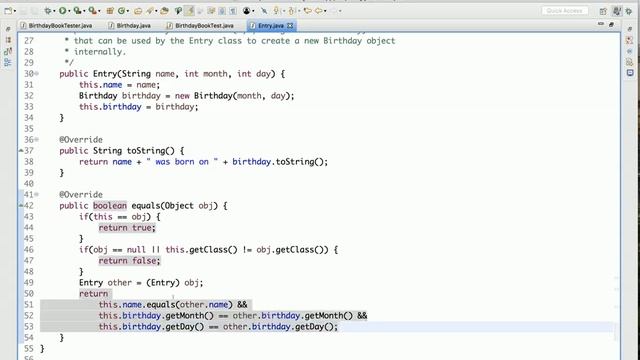Open the Debug configurations dropdown arrow
This screenshot has width=640, height=360.
tap(54, 11)
